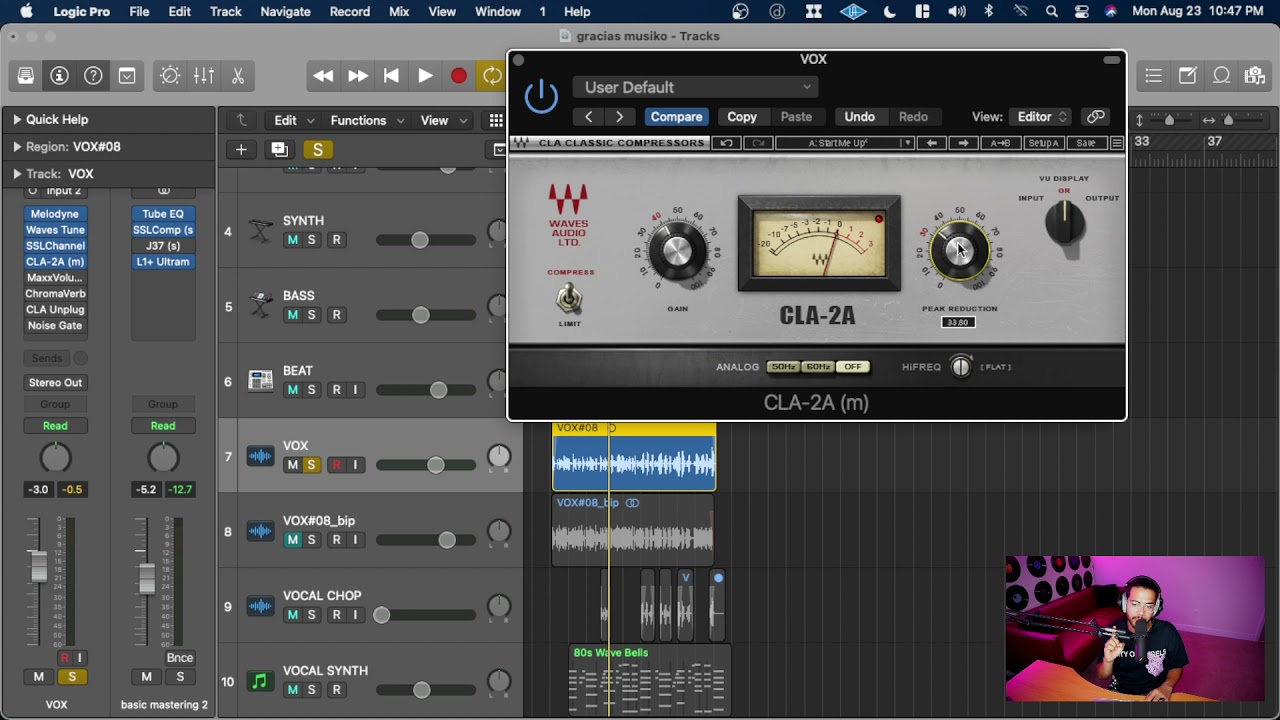This screenshot has width=1280, height=720.
Task: Open the File menu
Action: [139, 11]
